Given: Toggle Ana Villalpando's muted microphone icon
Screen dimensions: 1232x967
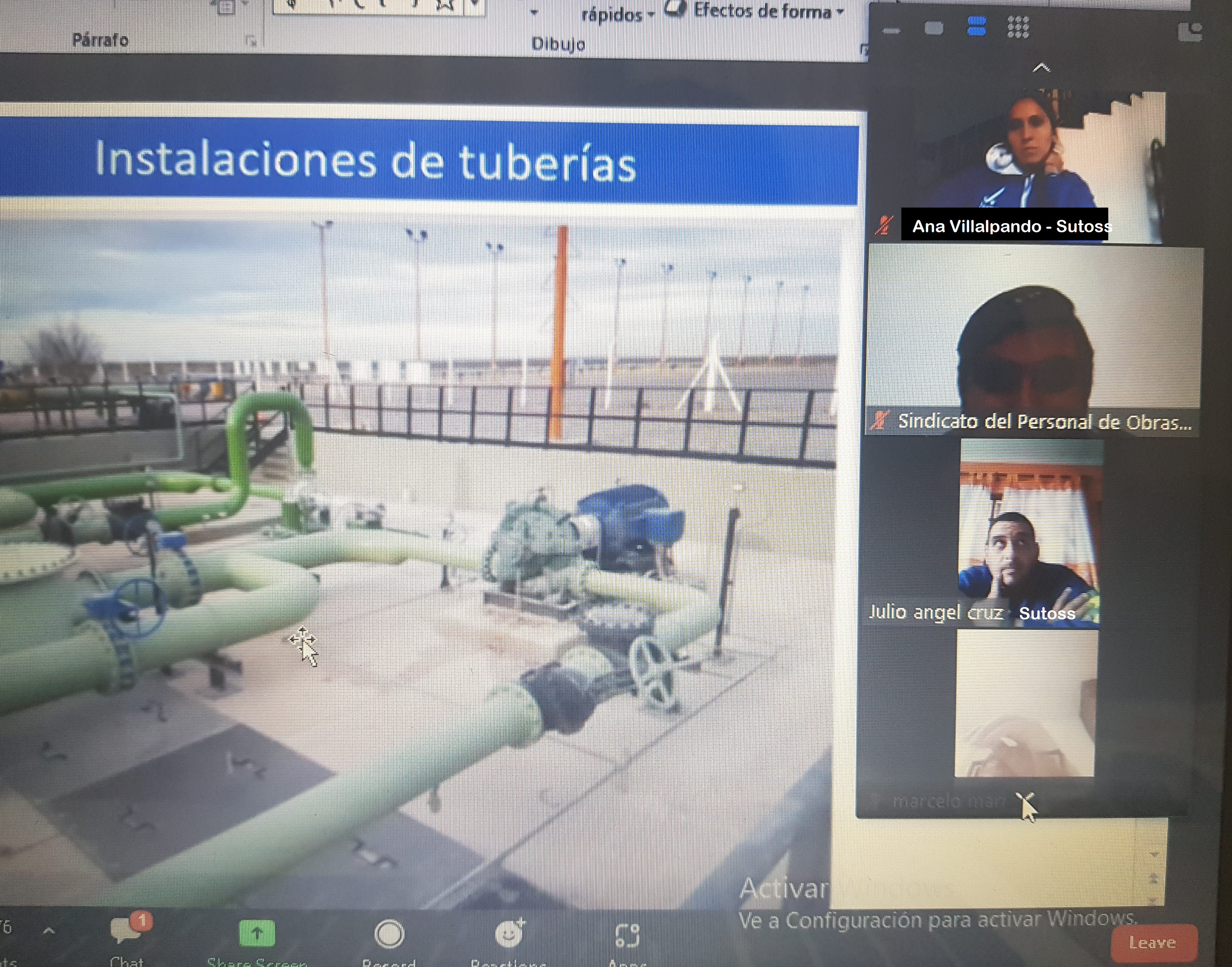Looking at the screenshot, I should tap(884, 226).
